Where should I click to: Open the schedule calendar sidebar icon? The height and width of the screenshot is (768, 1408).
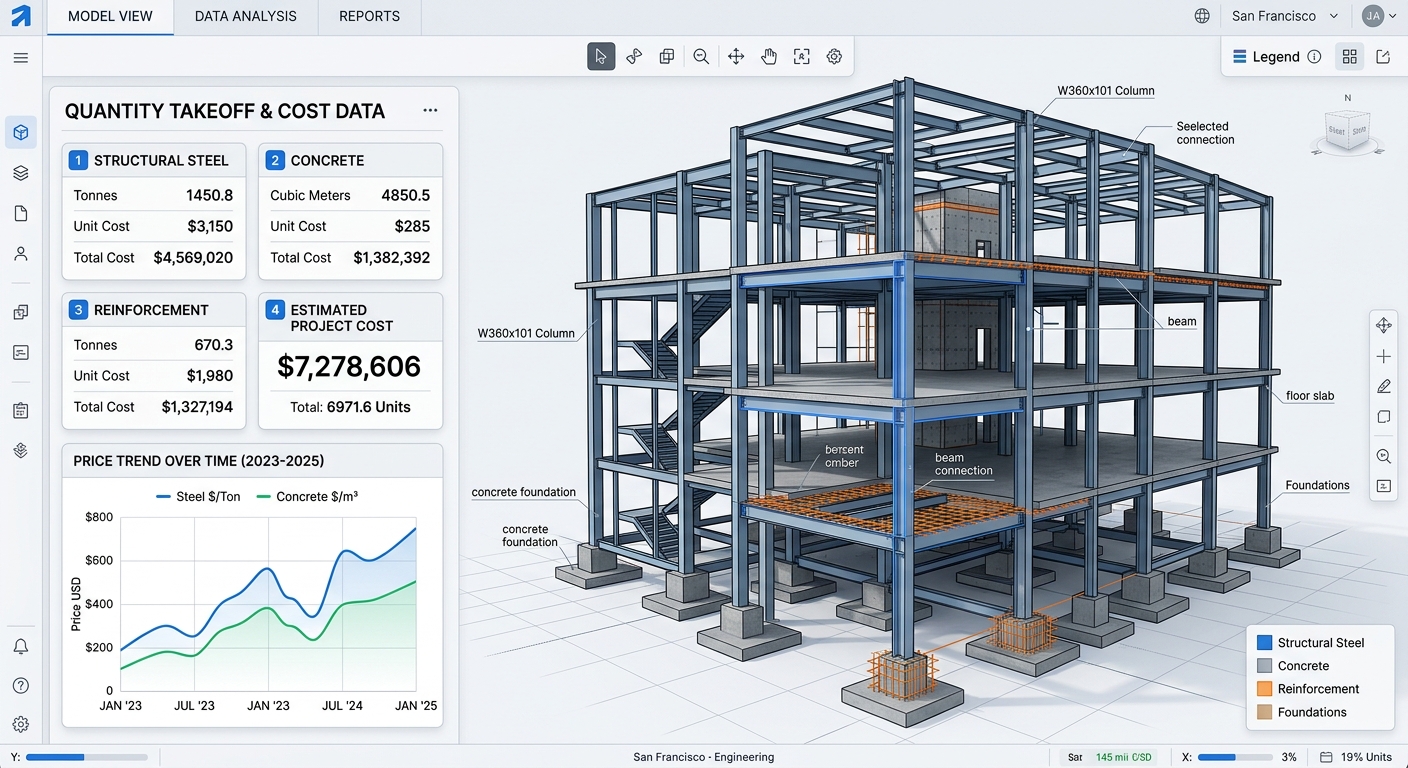click(21, 411)
